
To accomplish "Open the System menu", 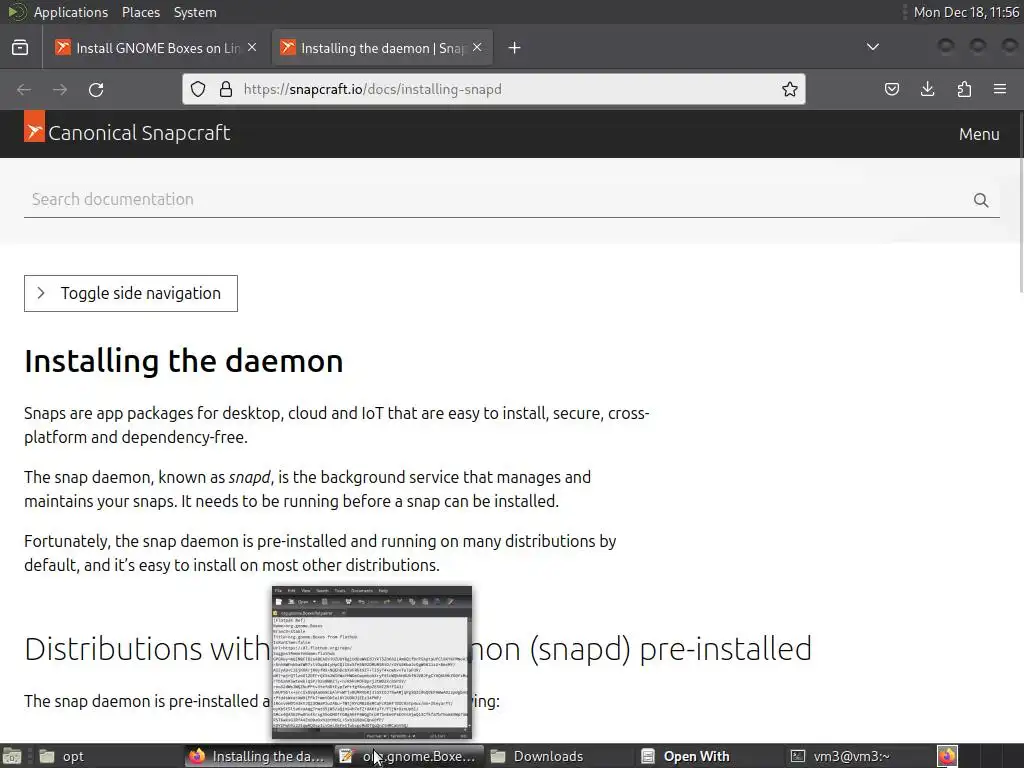I will 195,12.
